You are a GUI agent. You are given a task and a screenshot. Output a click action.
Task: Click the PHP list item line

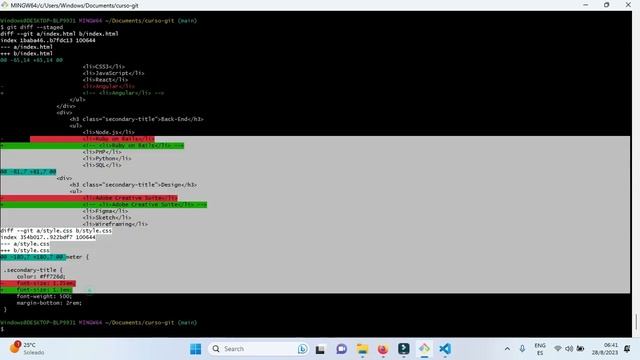coord(102,152)
